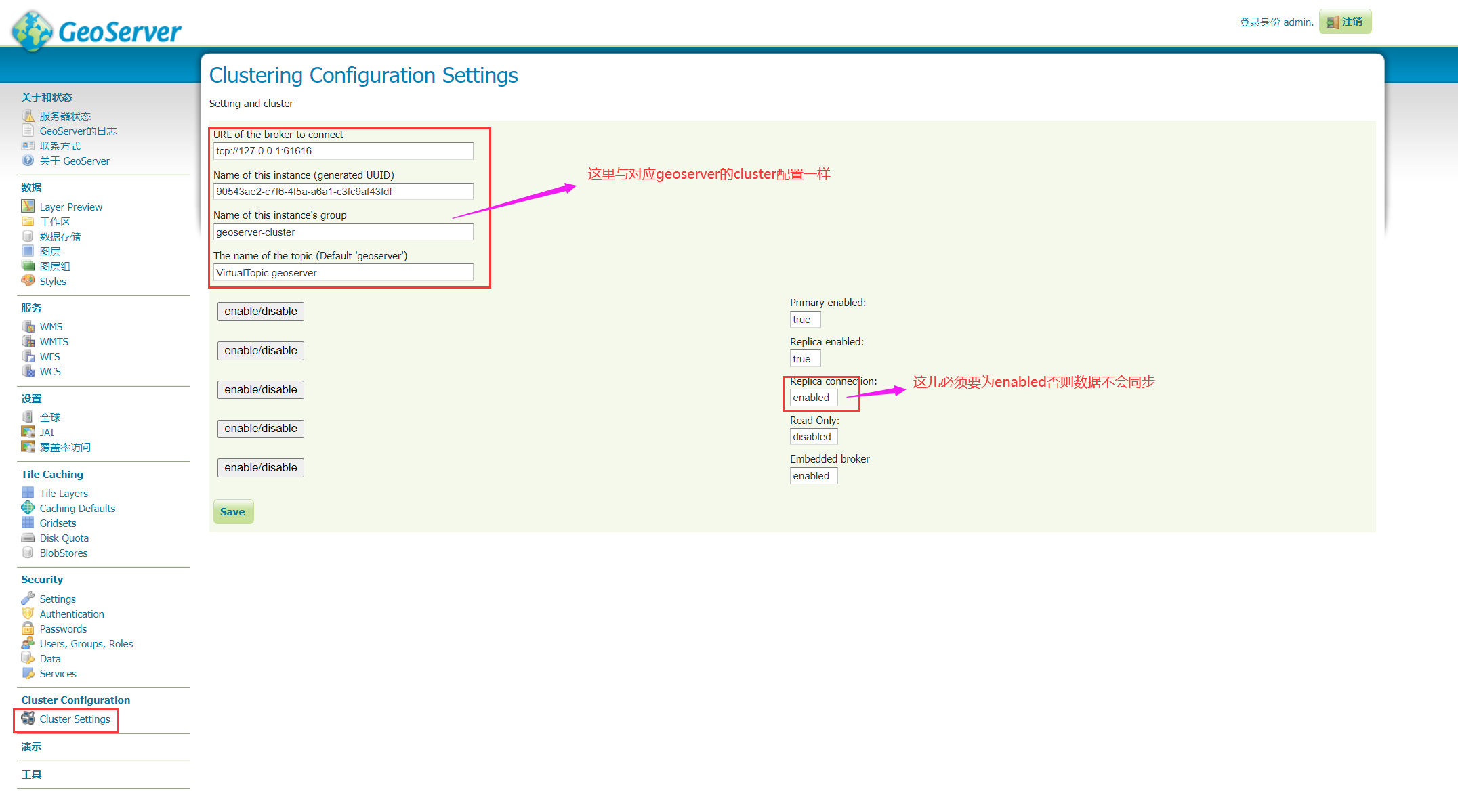This screenshot has height=812, width=1458.
Task: Toggle Read Only enable/disable button
Action: (x=261, y=429)
